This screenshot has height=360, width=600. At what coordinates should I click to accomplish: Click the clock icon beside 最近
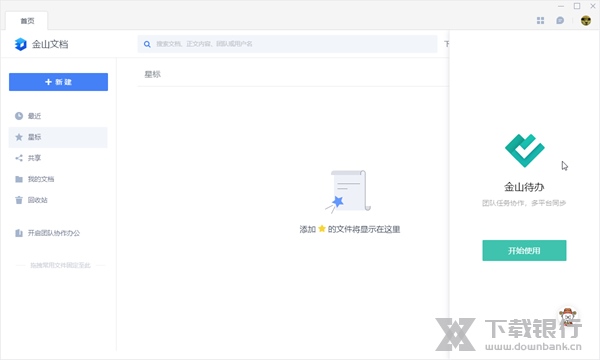coord(19,116)
